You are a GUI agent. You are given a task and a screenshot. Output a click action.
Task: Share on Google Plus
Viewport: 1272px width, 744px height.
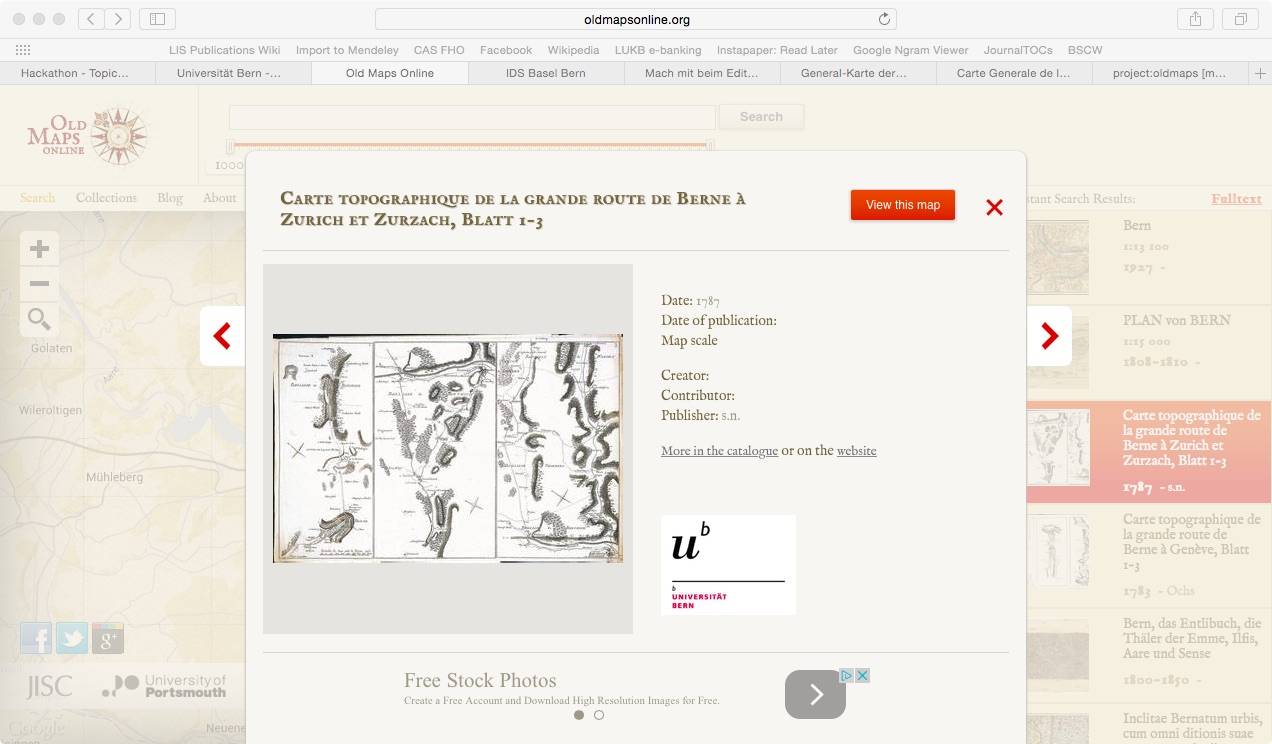click(x=108, y=638)
